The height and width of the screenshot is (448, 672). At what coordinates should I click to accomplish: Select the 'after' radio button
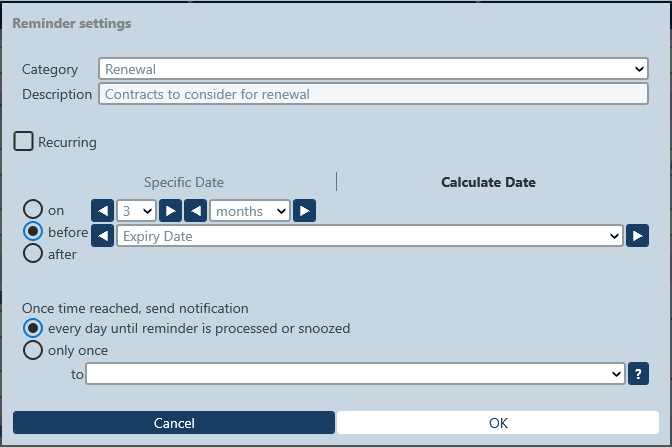click(33, 253)
